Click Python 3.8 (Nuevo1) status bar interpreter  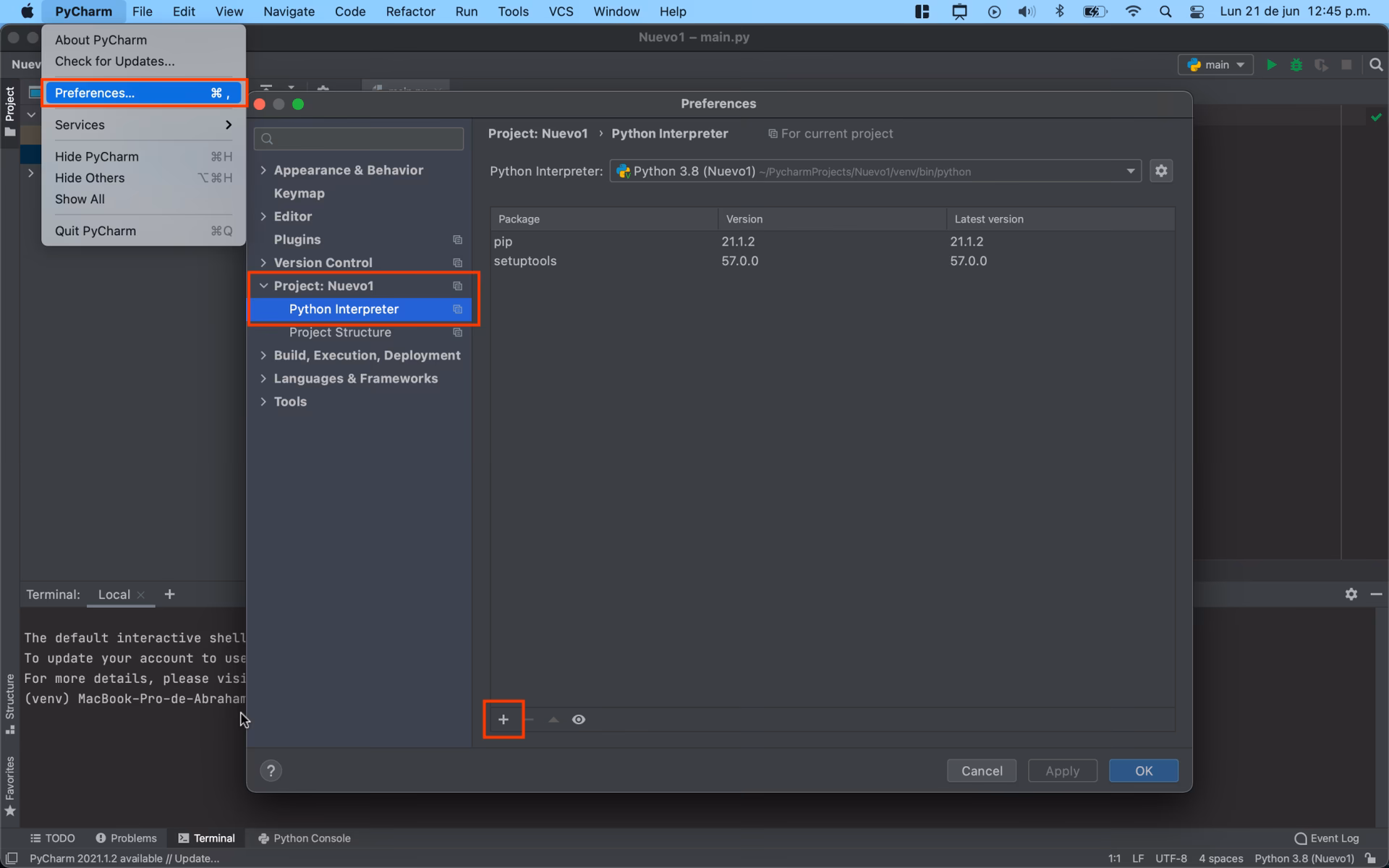pos(1304,859)
